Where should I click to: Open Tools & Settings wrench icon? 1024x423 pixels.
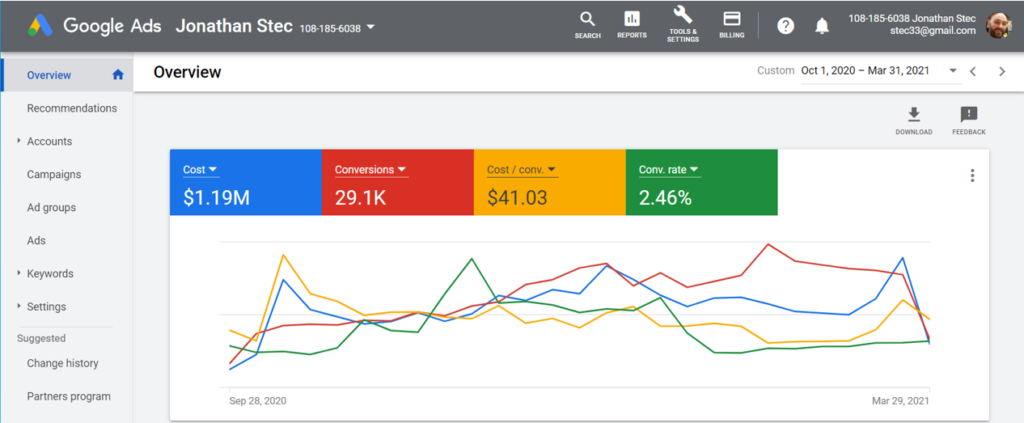coord(683,17)
